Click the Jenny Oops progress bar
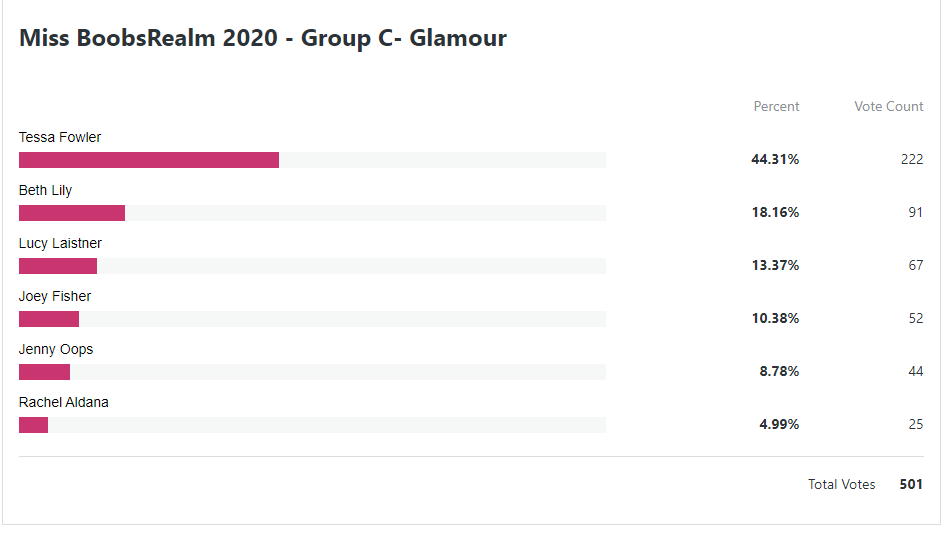947x533 pixels. 312,372
